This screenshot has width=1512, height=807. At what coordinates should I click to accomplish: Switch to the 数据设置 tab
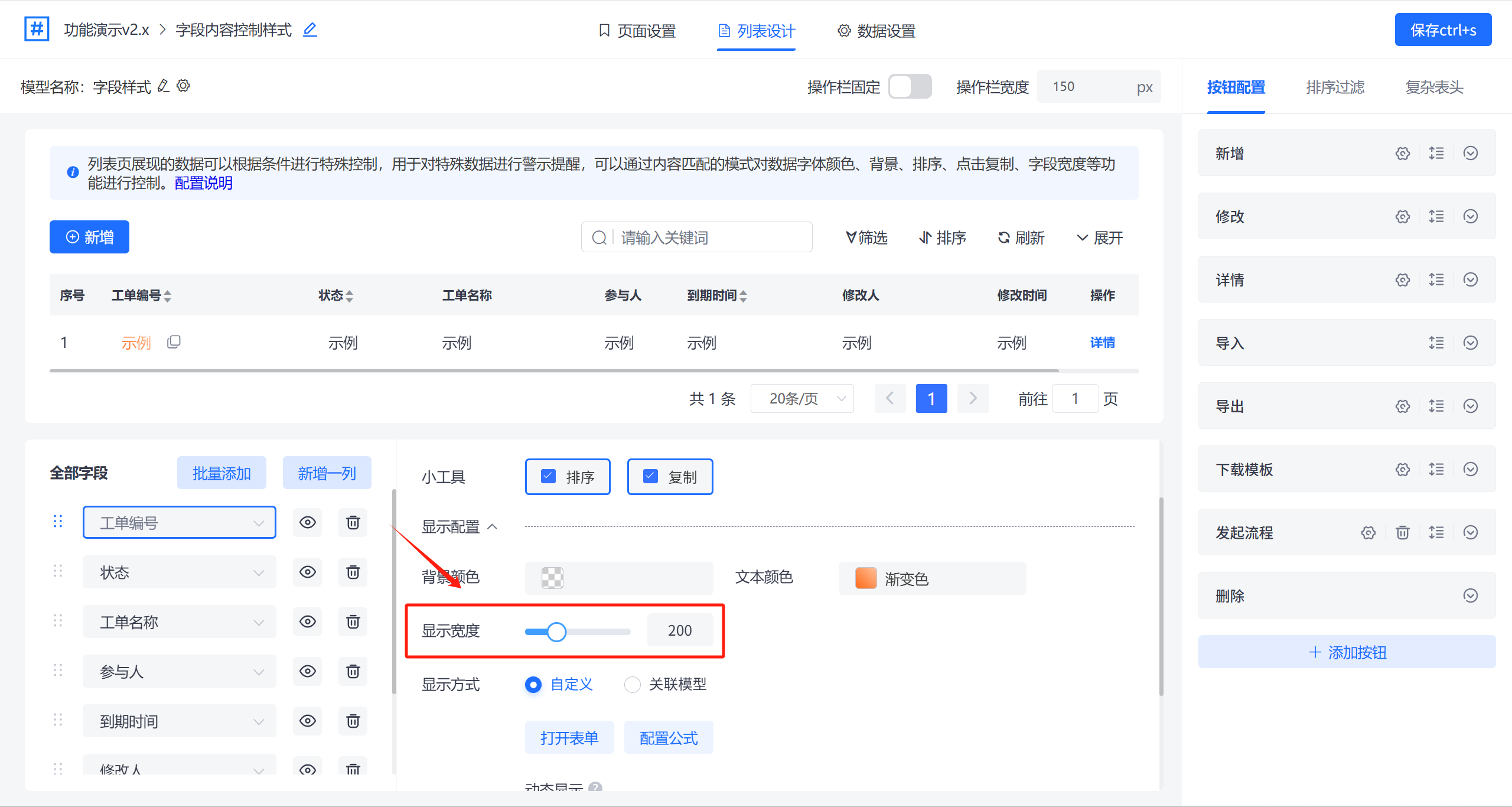coord(876,31)
